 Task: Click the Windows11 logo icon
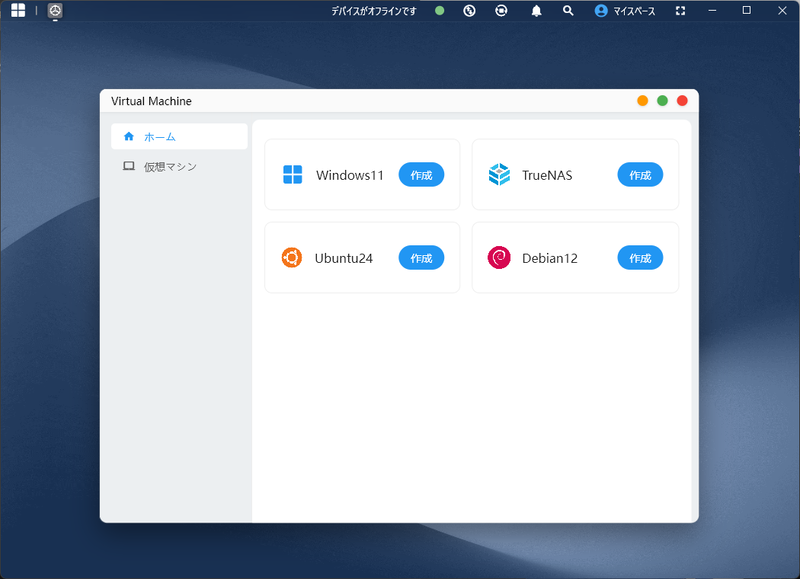pyautogui.click(x=292, y=174)
